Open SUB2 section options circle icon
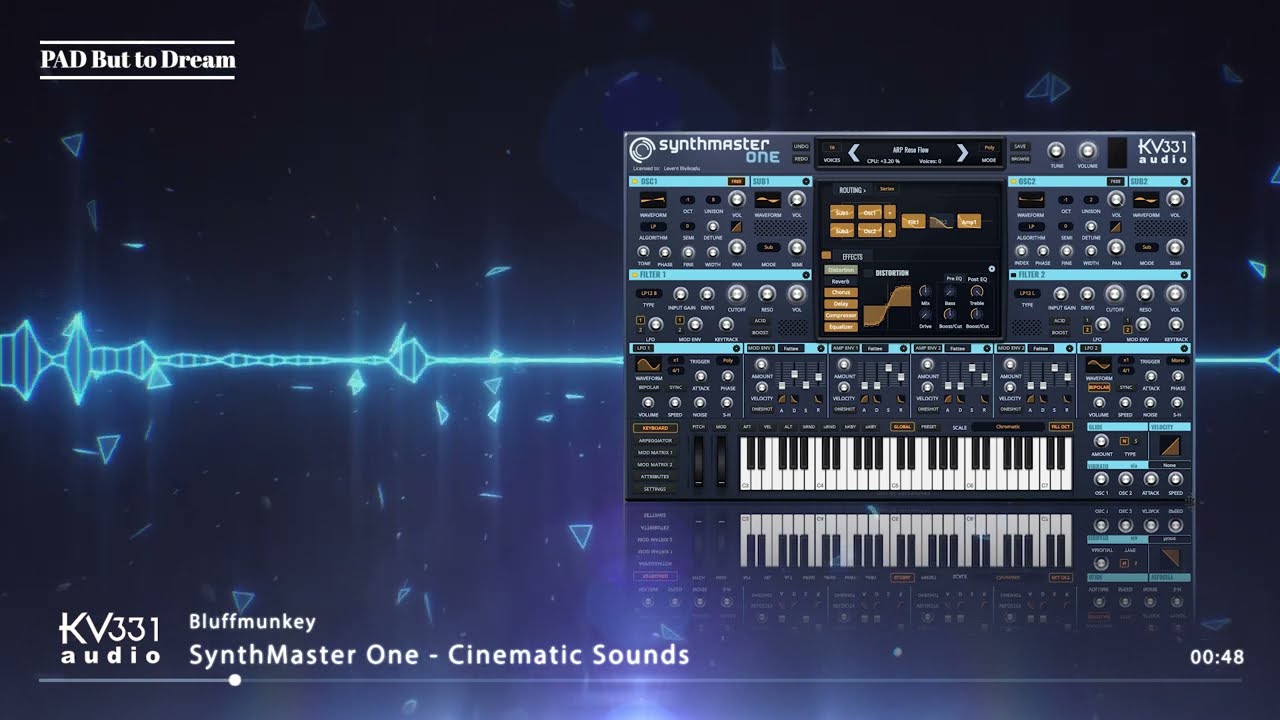 point(1184,181)
